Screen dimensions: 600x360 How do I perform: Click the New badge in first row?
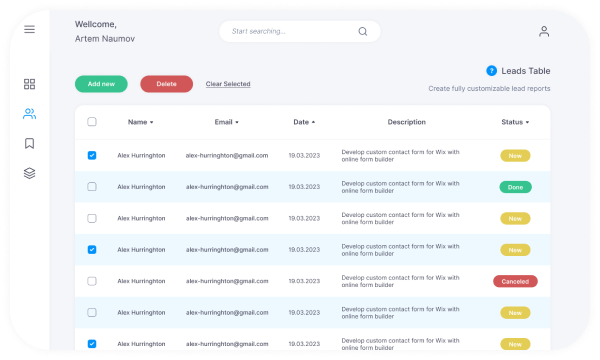(x=515, y=156)
